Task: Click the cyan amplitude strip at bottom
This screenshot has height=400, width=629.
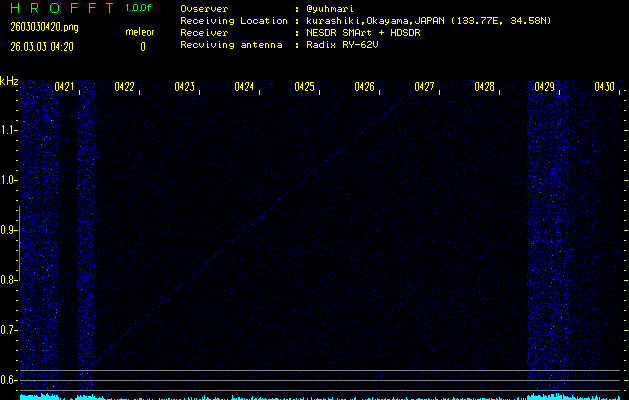Action: point(320,397)
